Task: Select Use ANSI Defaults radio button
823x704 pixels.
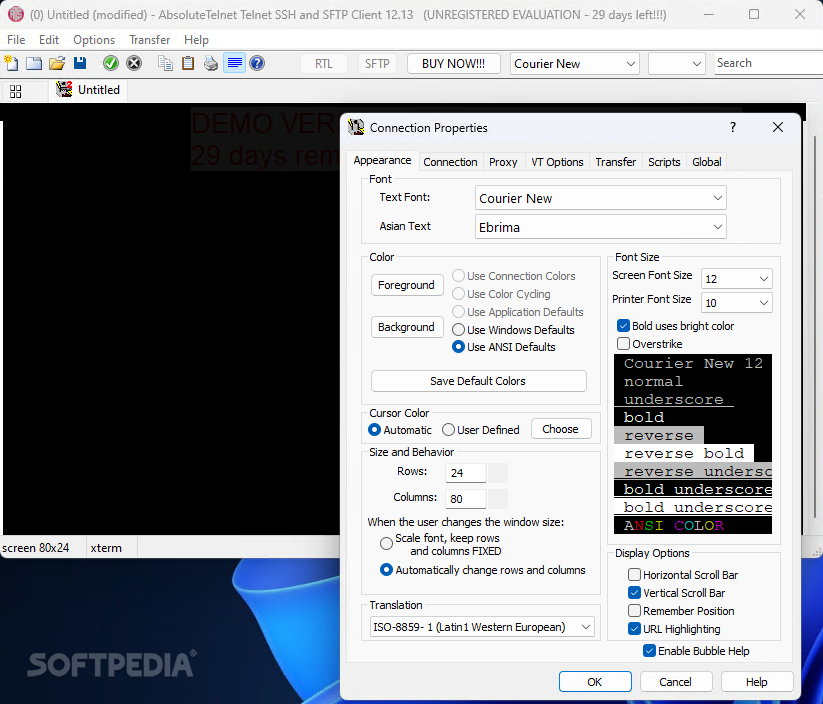Action: (x=458, y=347)
